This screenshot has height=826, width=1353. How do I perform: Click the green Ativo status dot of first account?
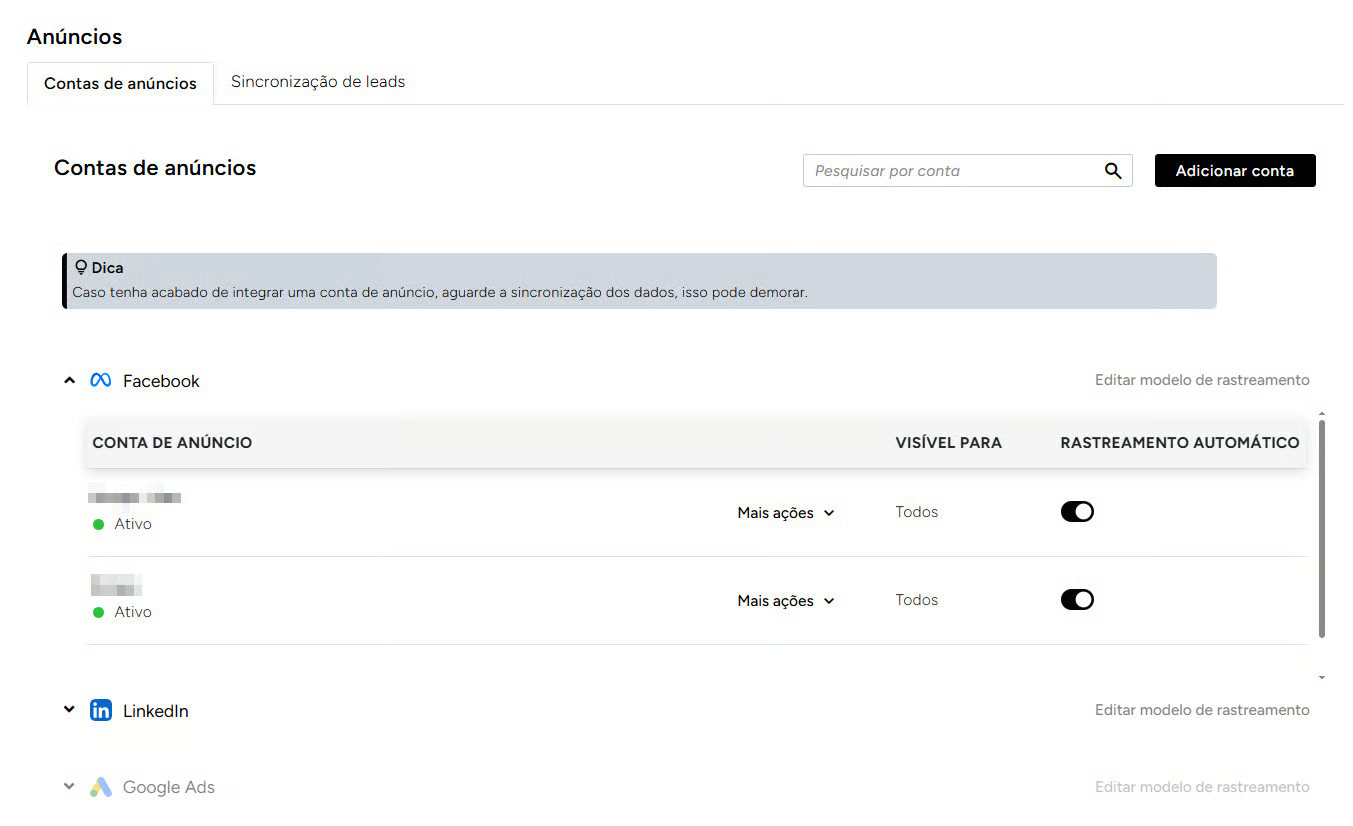click(99, 524)
